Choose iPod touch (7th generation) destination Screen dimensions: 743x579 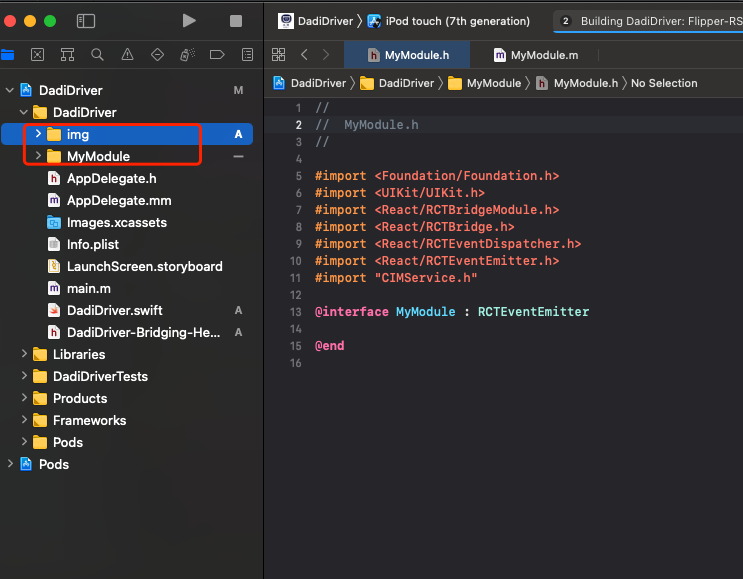(x=449, y=21)
